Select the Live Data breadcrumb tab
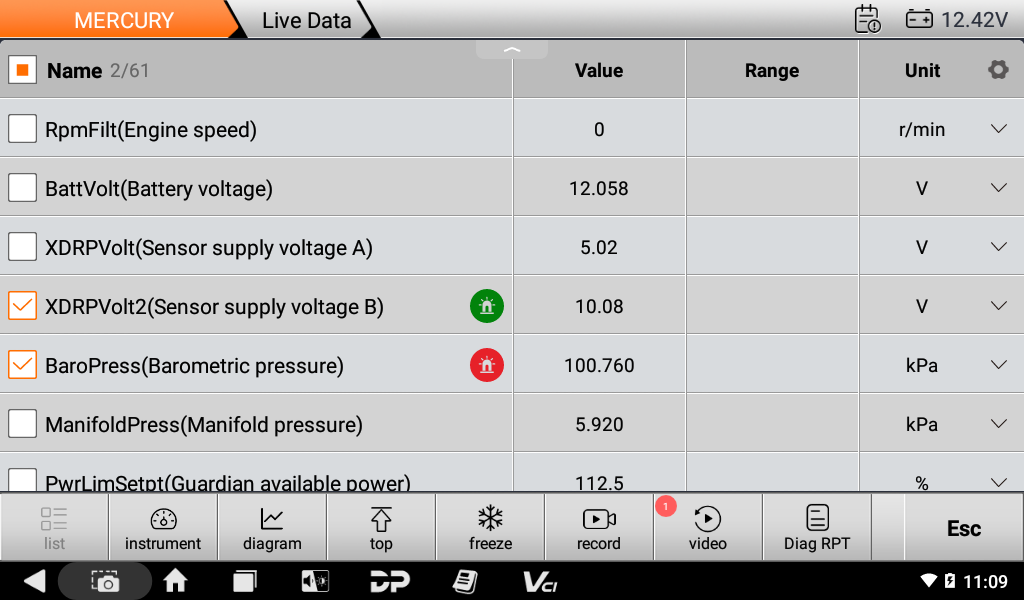The width and height of the screenshot is (1024, 600). click(x=306, y=20)
